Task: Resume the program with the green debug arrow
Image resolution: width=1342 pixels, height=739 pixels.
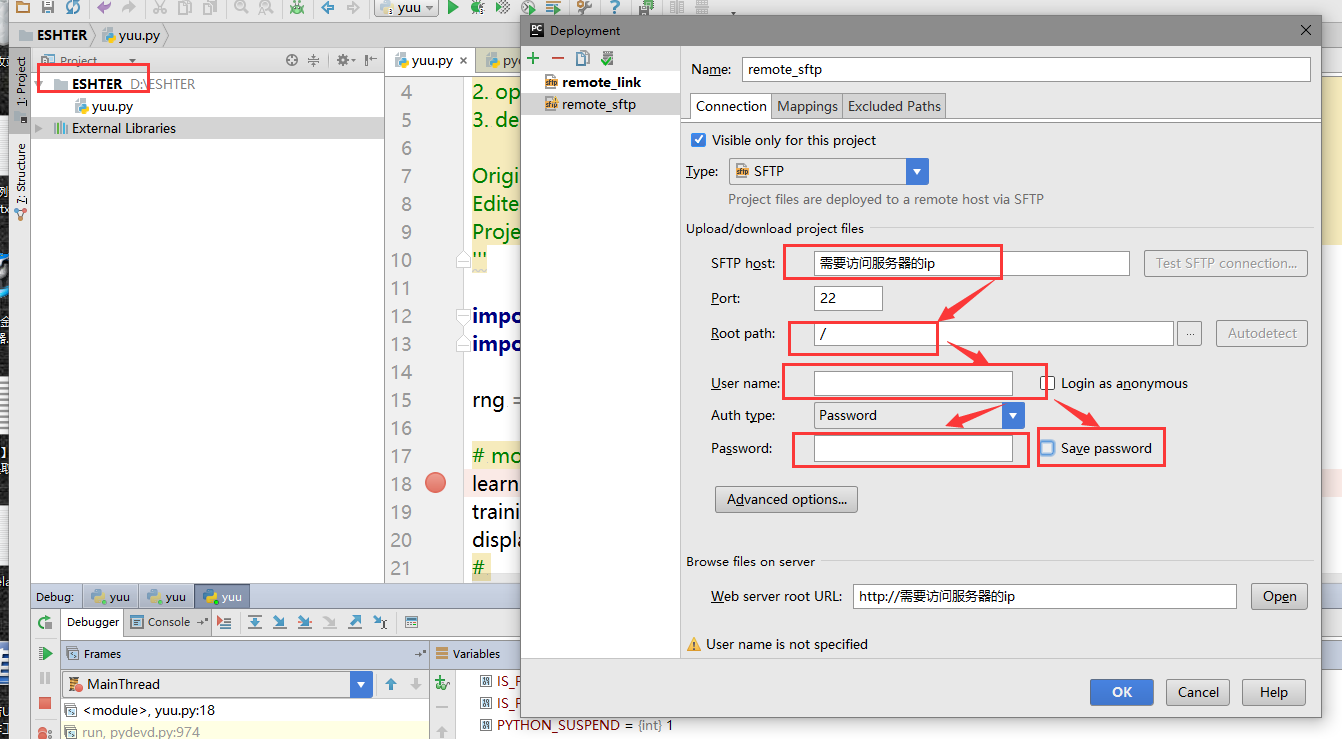Action: (45, 653)
